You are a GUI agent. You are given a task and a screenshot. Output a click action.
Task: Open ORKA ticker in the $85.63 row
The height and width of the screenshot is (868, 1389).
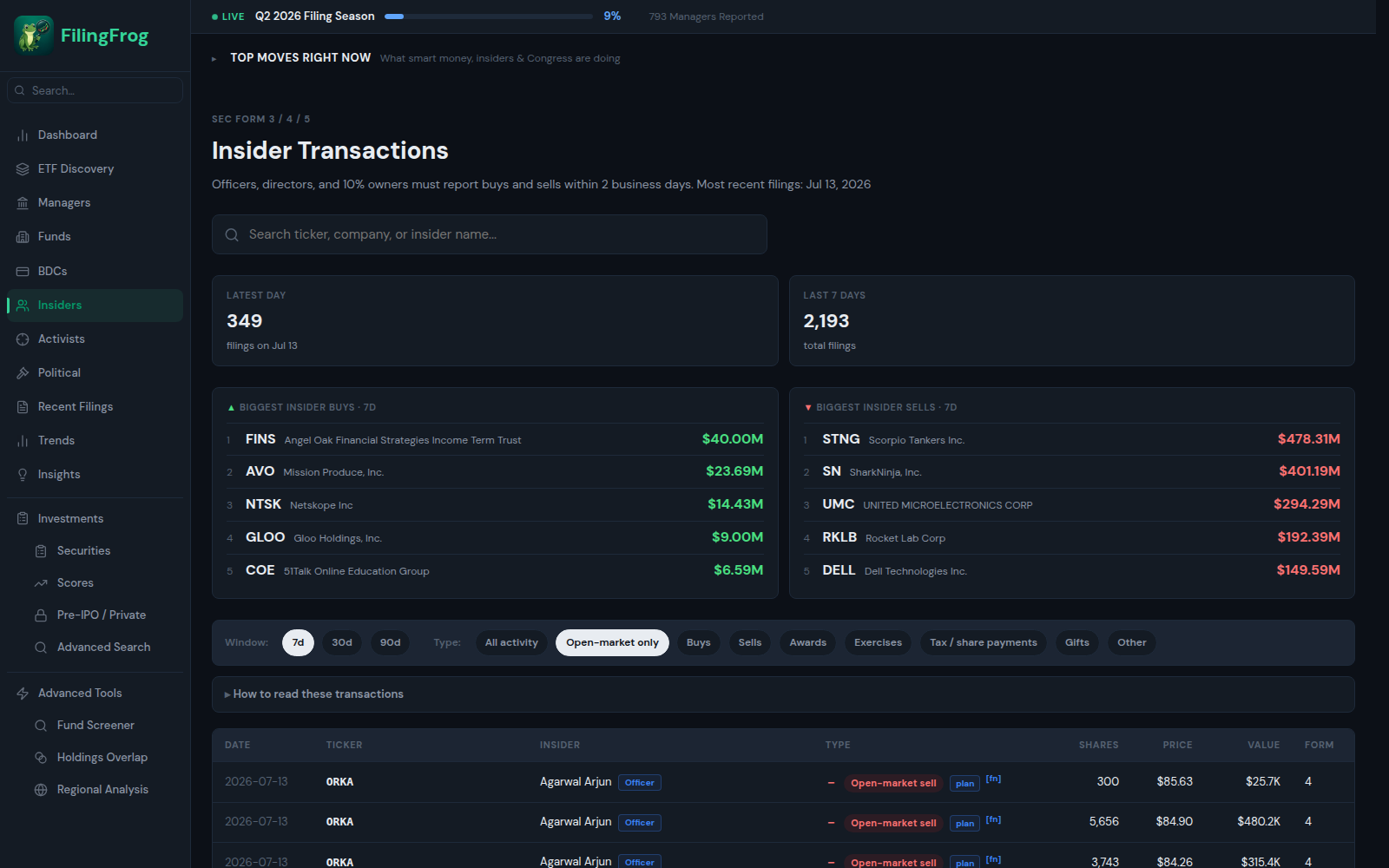pyautogui.click(x=339, y=782)
